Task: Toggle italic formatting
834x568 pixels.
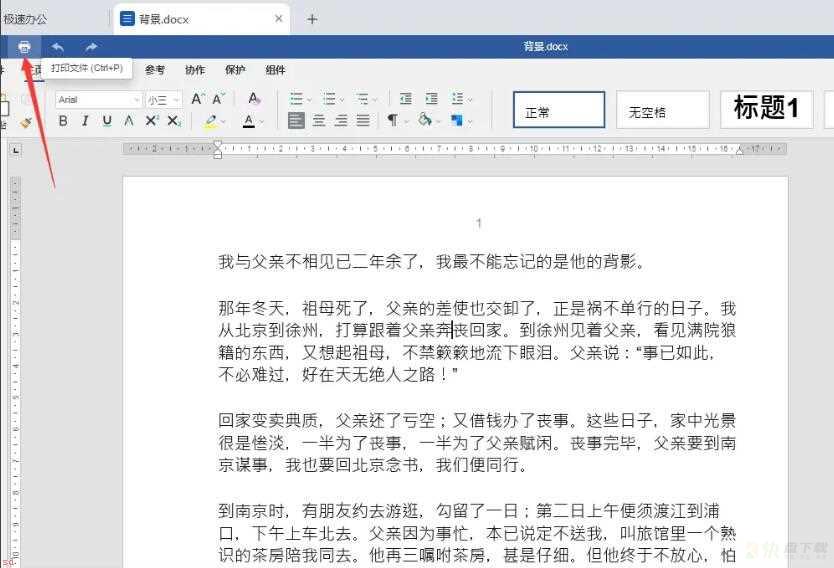Action: (x=85, y=121)
